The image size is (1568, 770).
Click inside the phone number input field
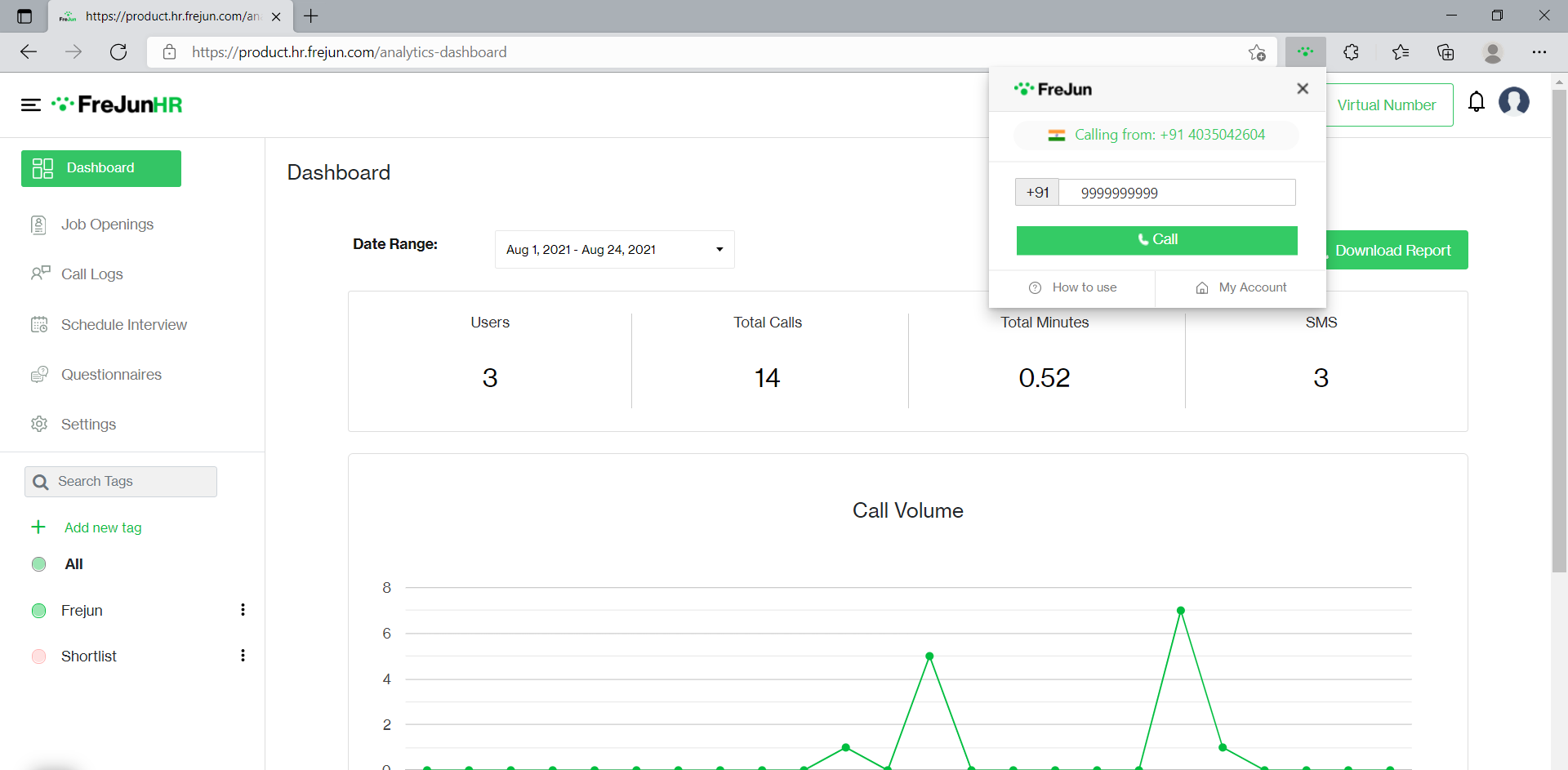tap(1178, 192)
